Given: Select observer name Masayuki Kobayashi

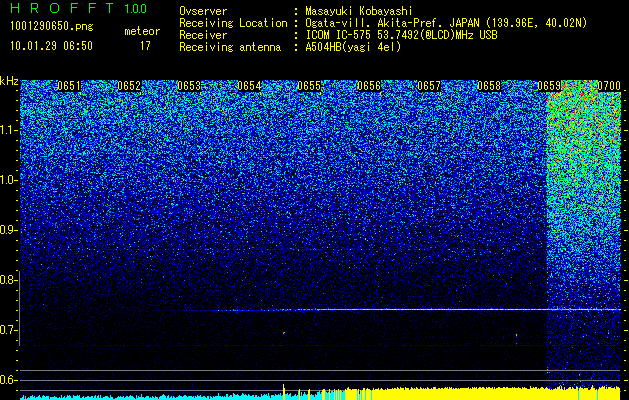Looking at the screenshot, I should tap(359, 12).
